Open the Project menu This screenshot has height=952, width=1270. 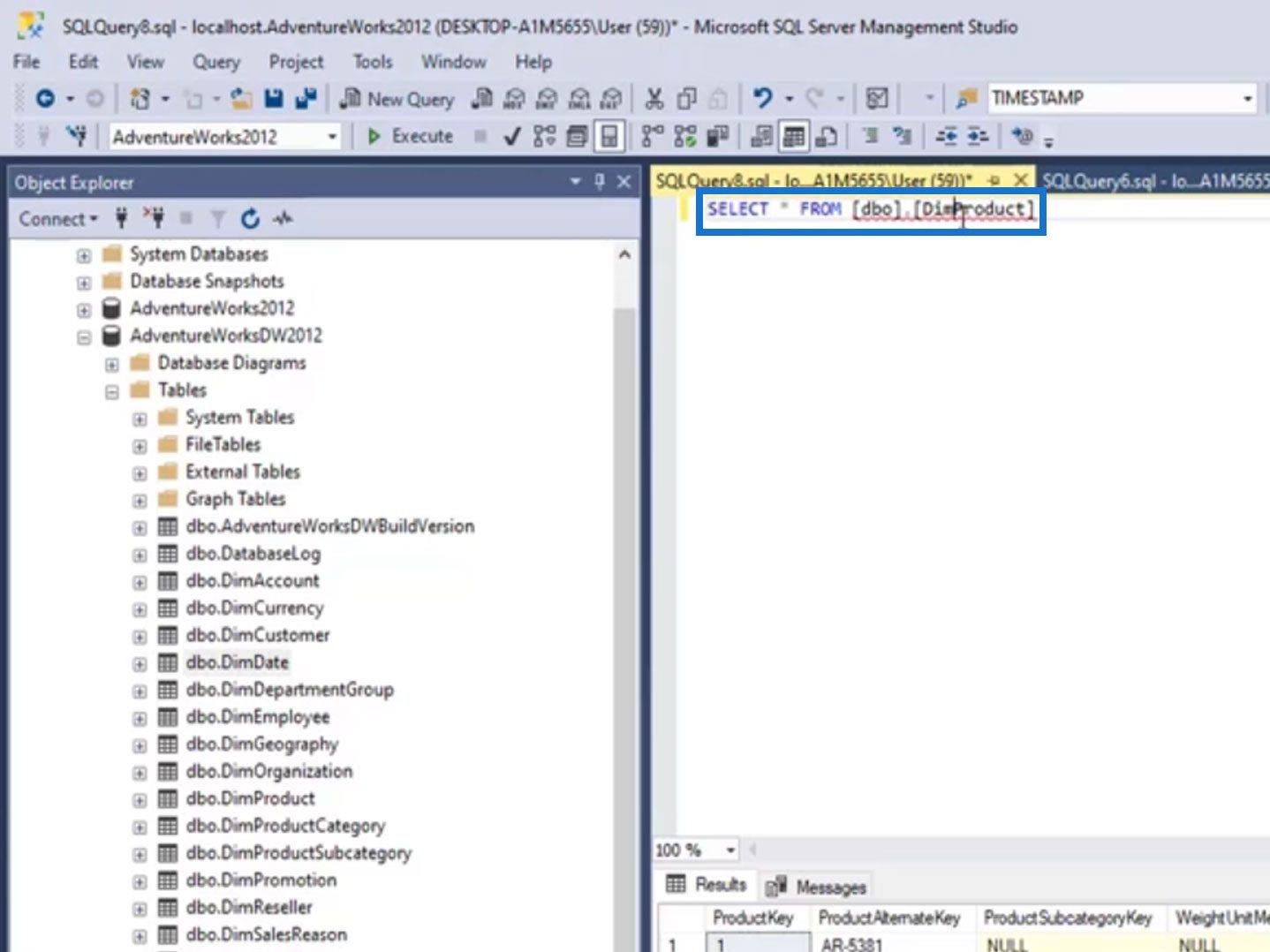[x=296, y=62]
